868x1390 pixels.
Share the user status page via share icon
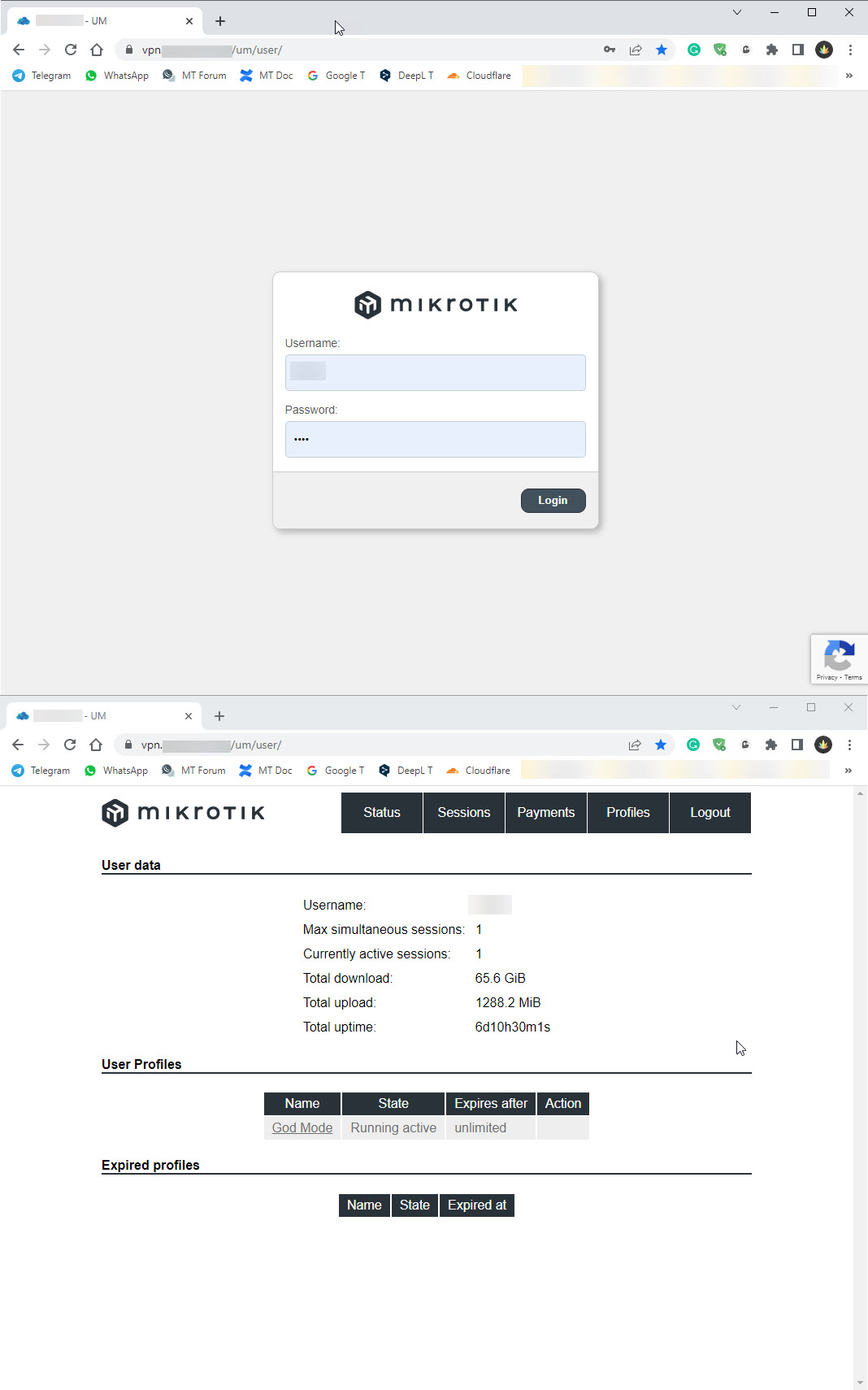click(635, 745)
